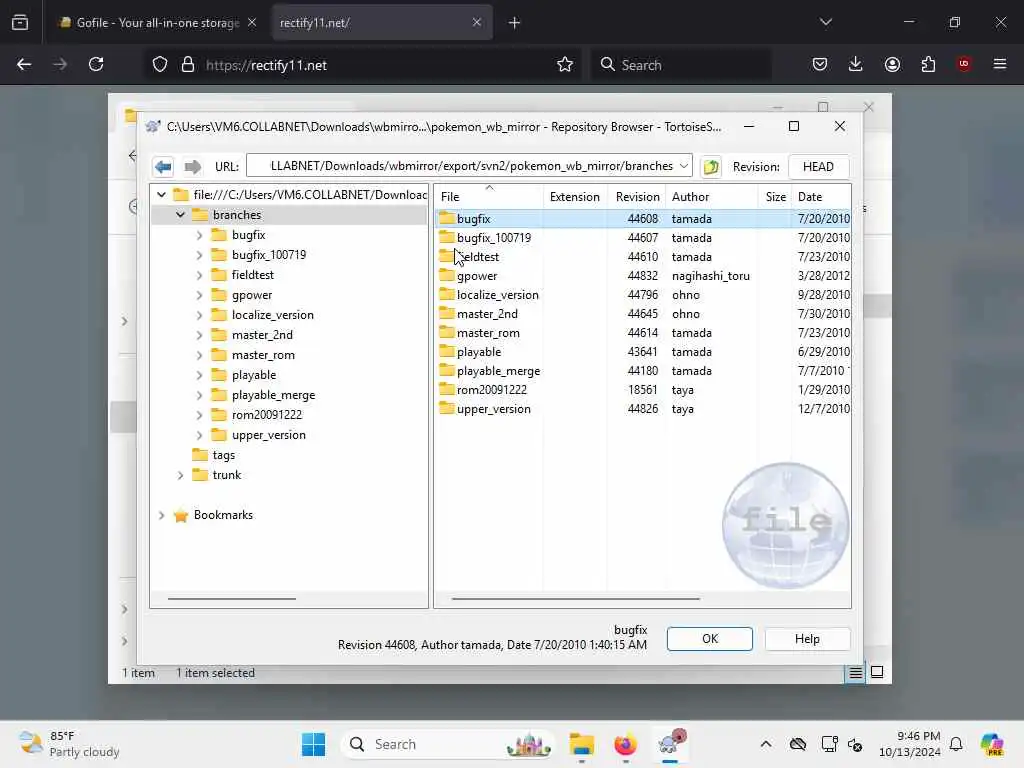Viewport: 1024px width, 768px height.
Task: Expand the master_rom tree node
Action: coord(199,355)
